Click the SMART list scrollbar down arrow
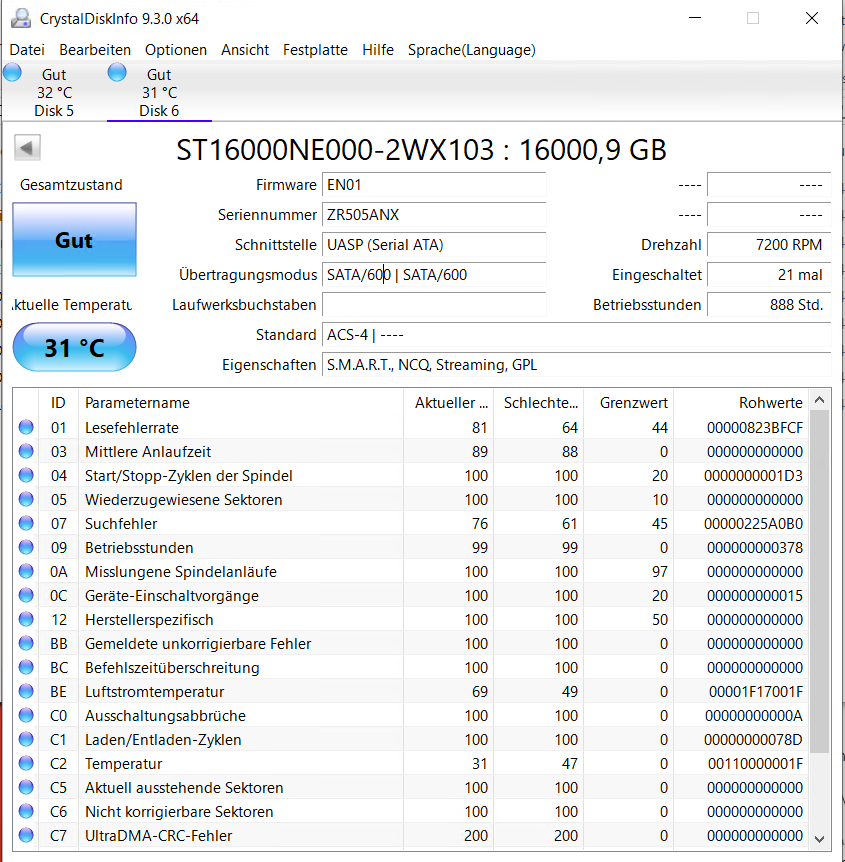845x862 pixels. (x=819, y=839)
